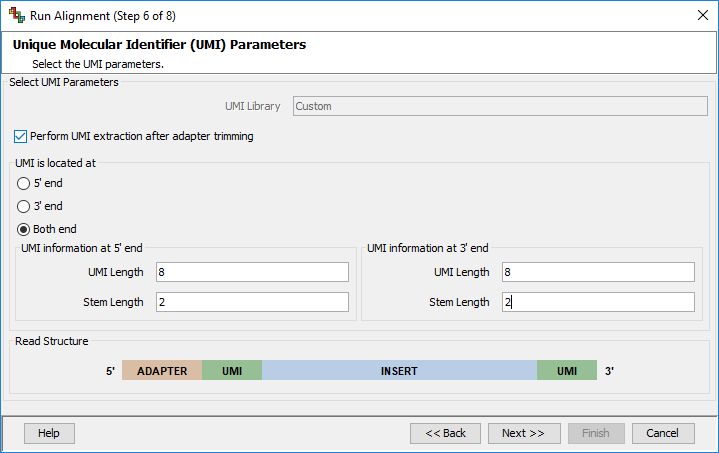Click the left UMI block near adapter
The width and height of the screenshot is (719, 453).
click(232, 370)
